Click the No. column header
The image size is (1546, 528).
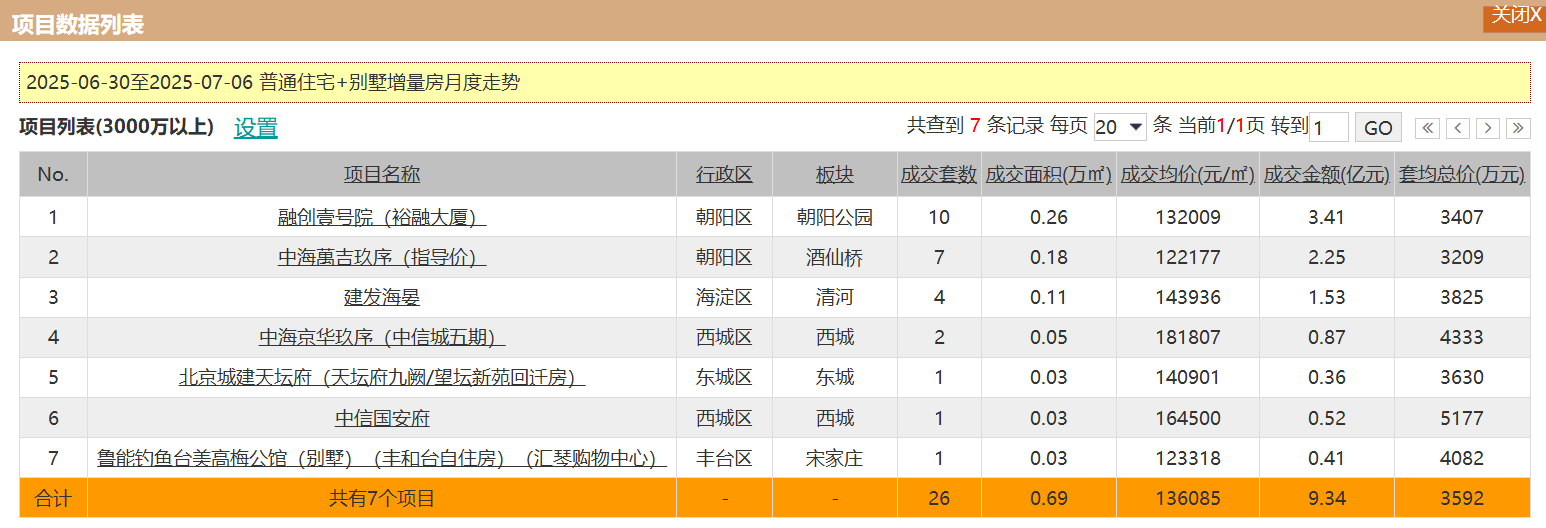tap(53, 174)
